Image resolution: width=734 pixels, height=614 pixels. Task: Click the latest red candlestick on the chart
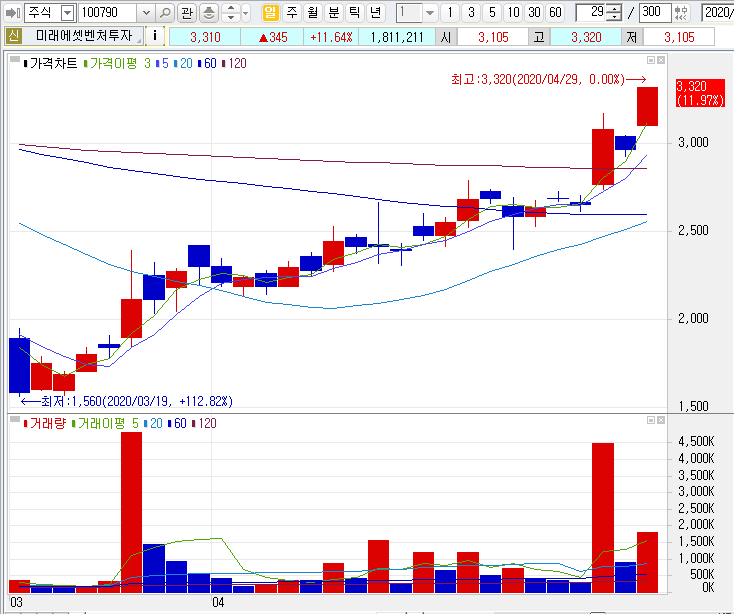coord(647,106)
